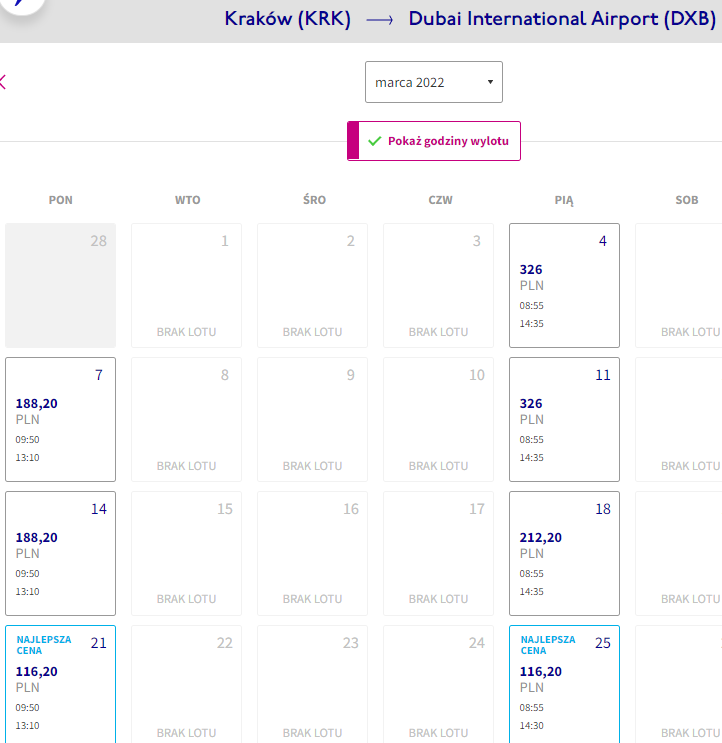Image resolution: width=722 pixels, height=743 pixels.
Task: Click the WTO weekday header
Action: click(188, 200)
